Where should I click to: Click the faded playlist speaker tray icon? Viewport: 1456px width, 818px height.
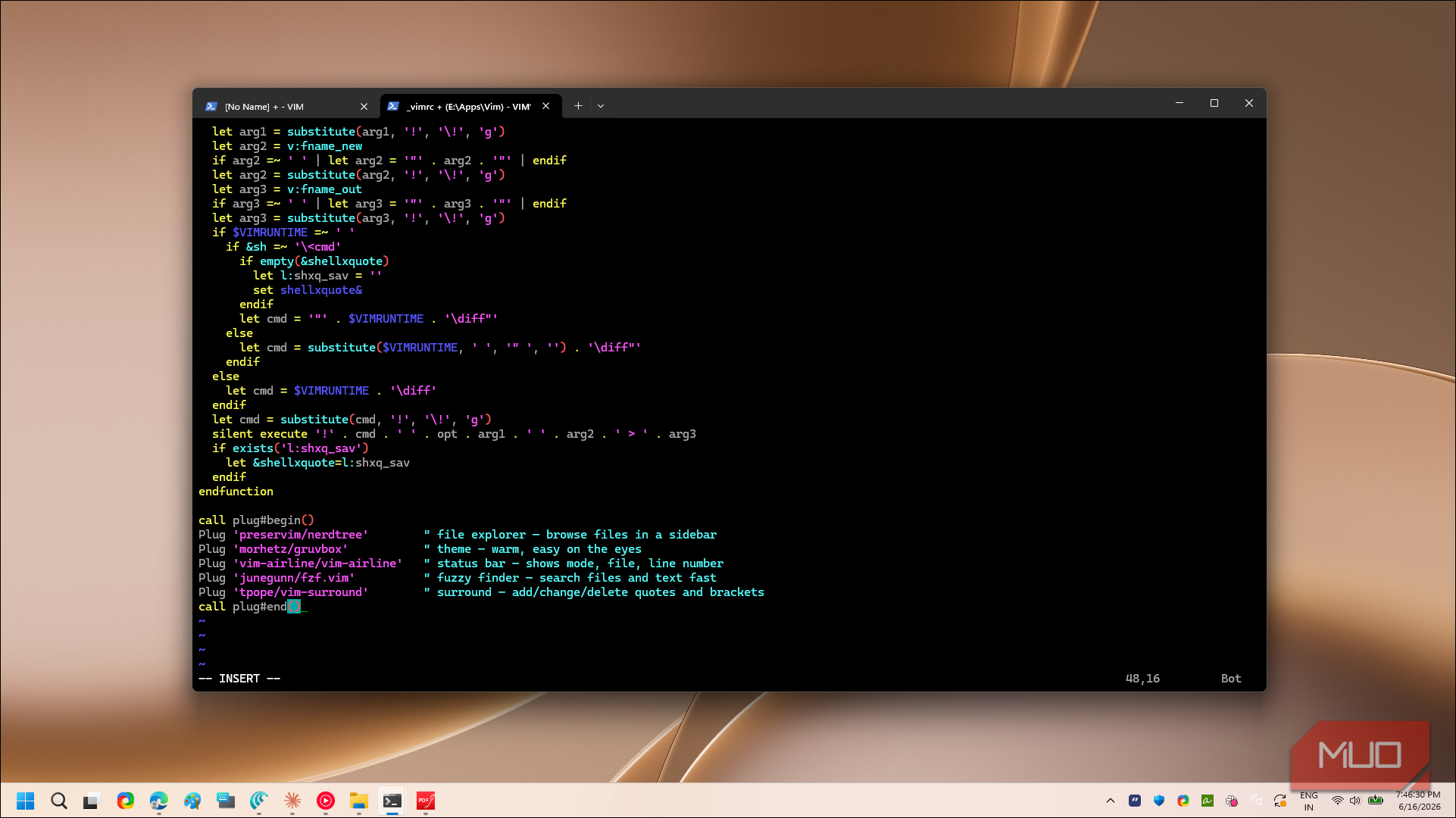[1256, 801]
